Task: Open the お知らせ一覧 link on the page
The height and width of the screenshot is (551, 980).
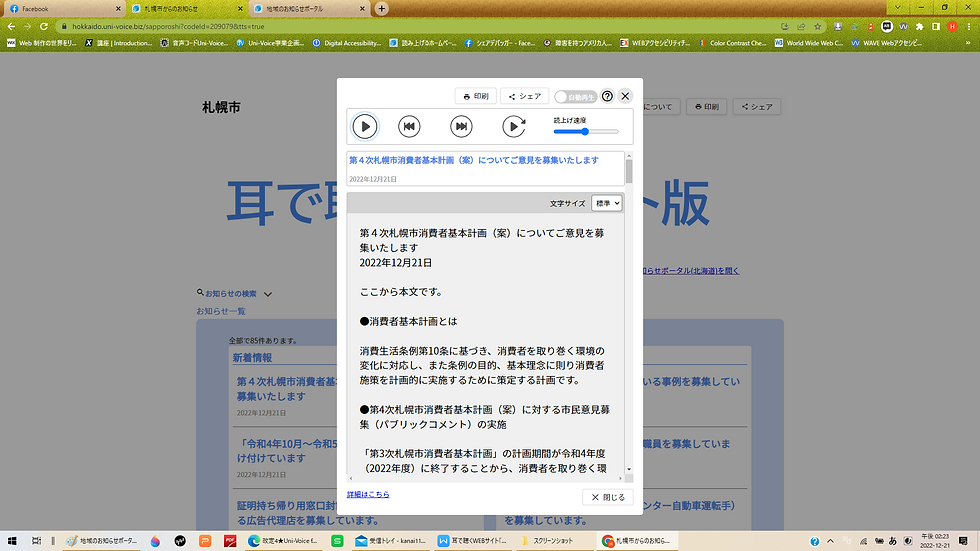Action: click(x=221, y=311)
